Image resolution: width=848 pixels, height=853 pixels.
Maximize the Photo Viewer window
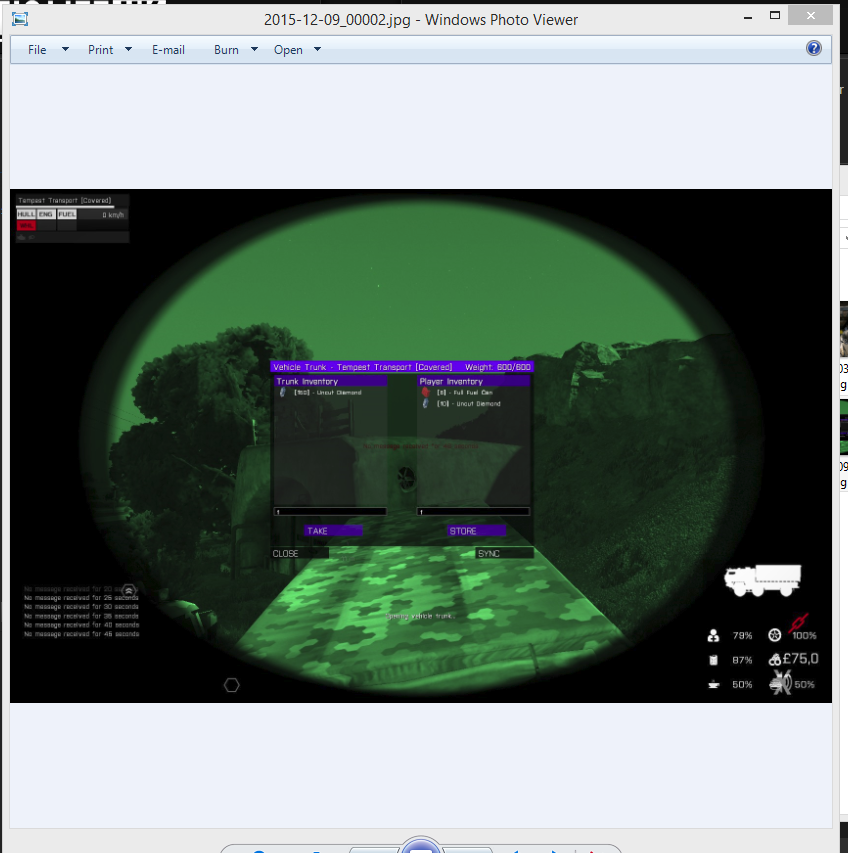(x=775, y=16)
